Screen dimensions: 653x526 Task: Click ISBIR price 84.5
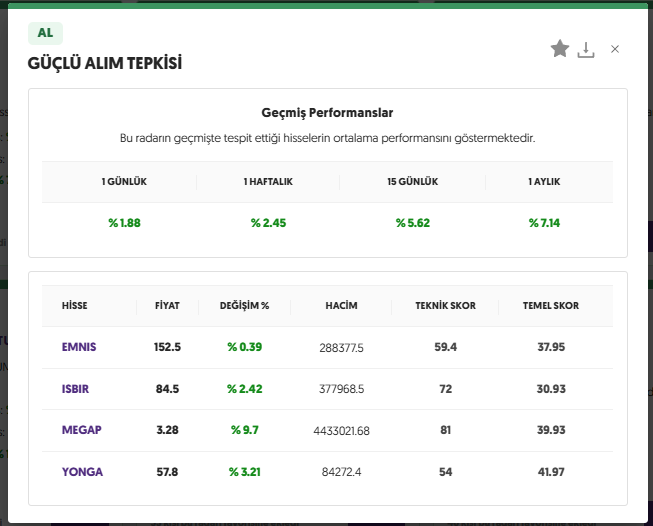[x=167, y=389]
